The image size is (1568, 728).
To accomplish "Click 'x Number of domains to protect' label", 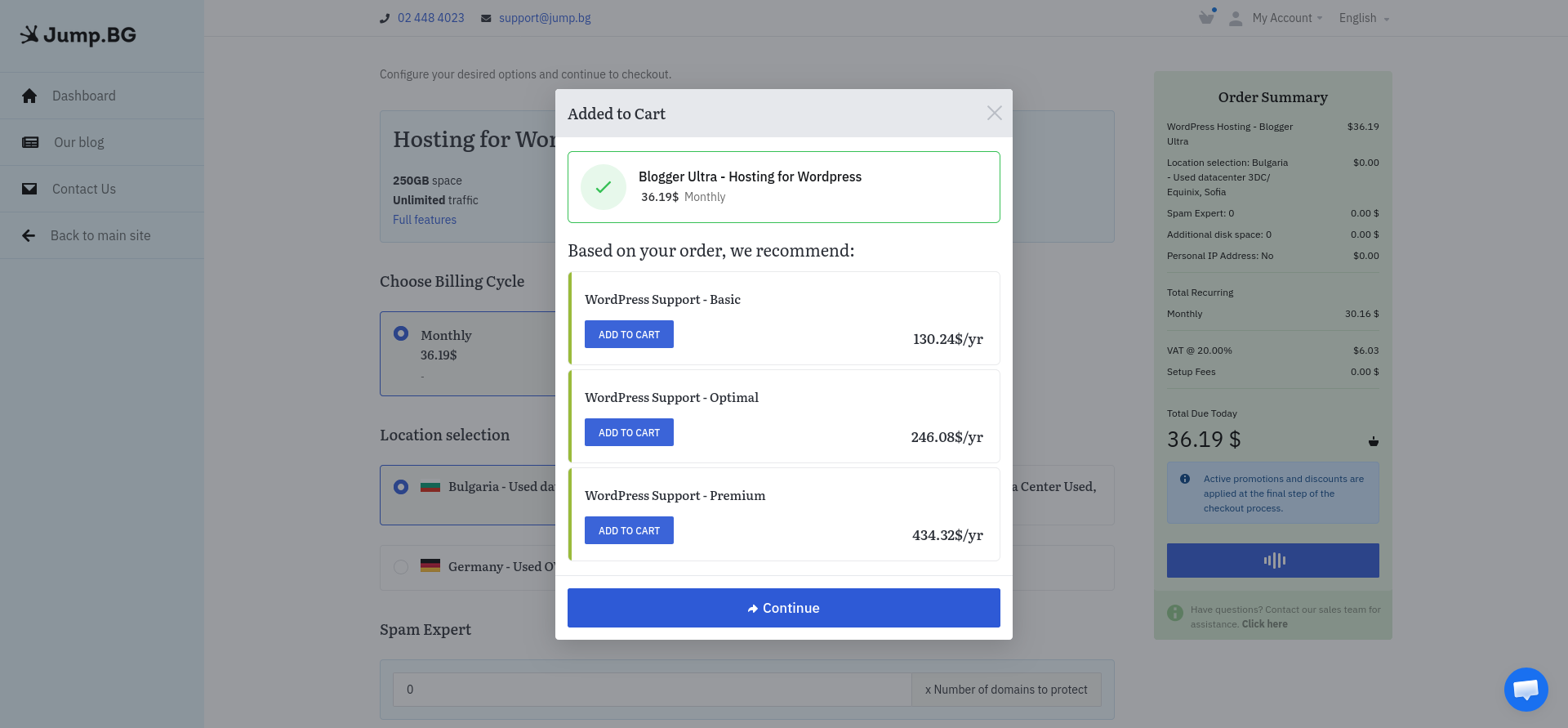I will click(1006, 690).
